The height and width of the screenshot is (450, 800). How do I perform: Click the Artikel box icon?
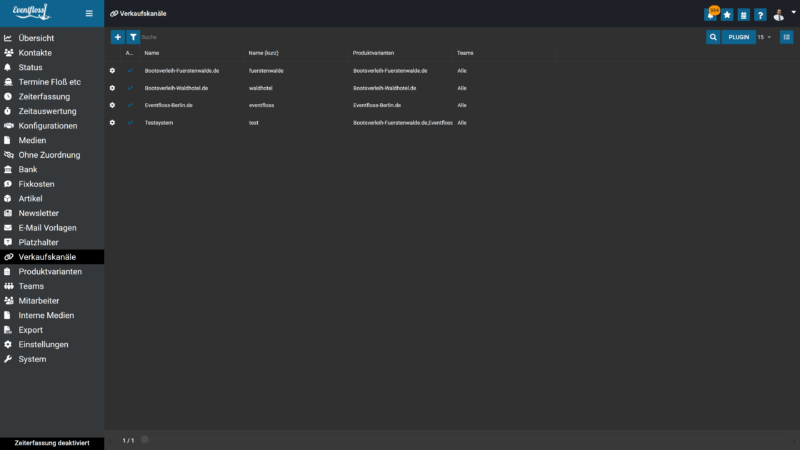point(8,198)
